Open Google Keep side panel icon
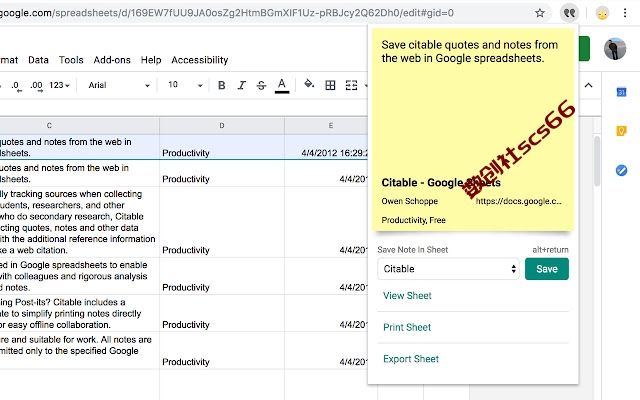Image resolution: width=640 pixels, height=400 pixels. click(621, 131)
